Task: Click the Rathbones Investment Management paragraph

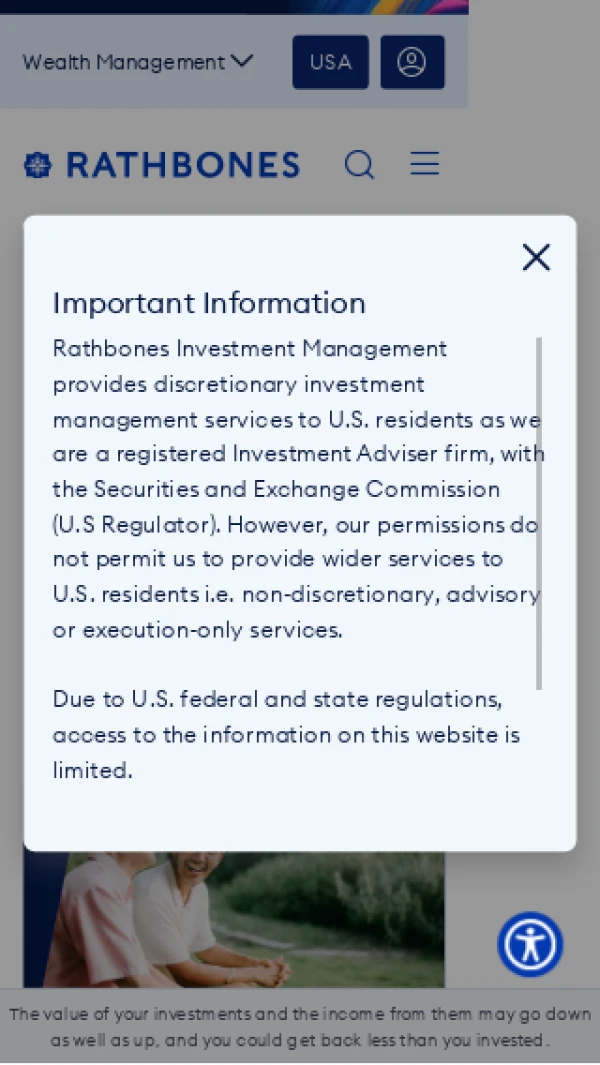Action: (296, 489)
